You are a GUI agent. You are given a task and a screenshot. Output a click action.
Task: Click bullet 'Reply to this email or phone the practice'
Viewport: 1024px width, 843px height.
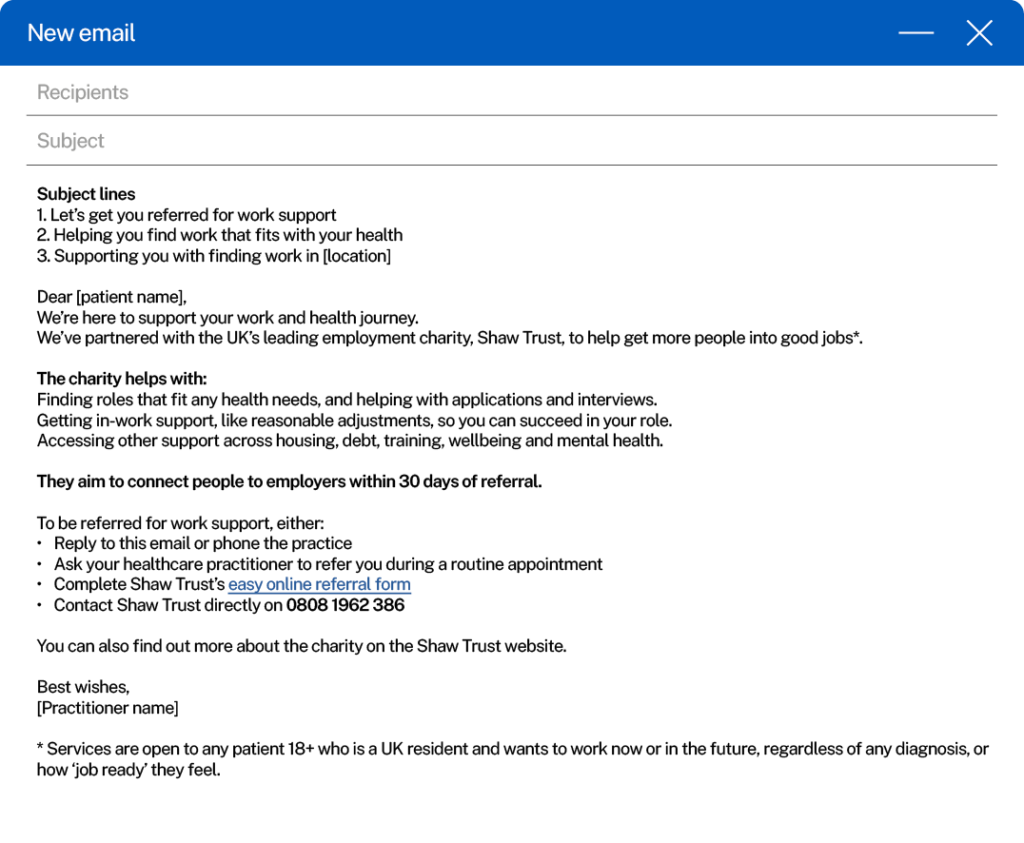[x=203, y=543]
